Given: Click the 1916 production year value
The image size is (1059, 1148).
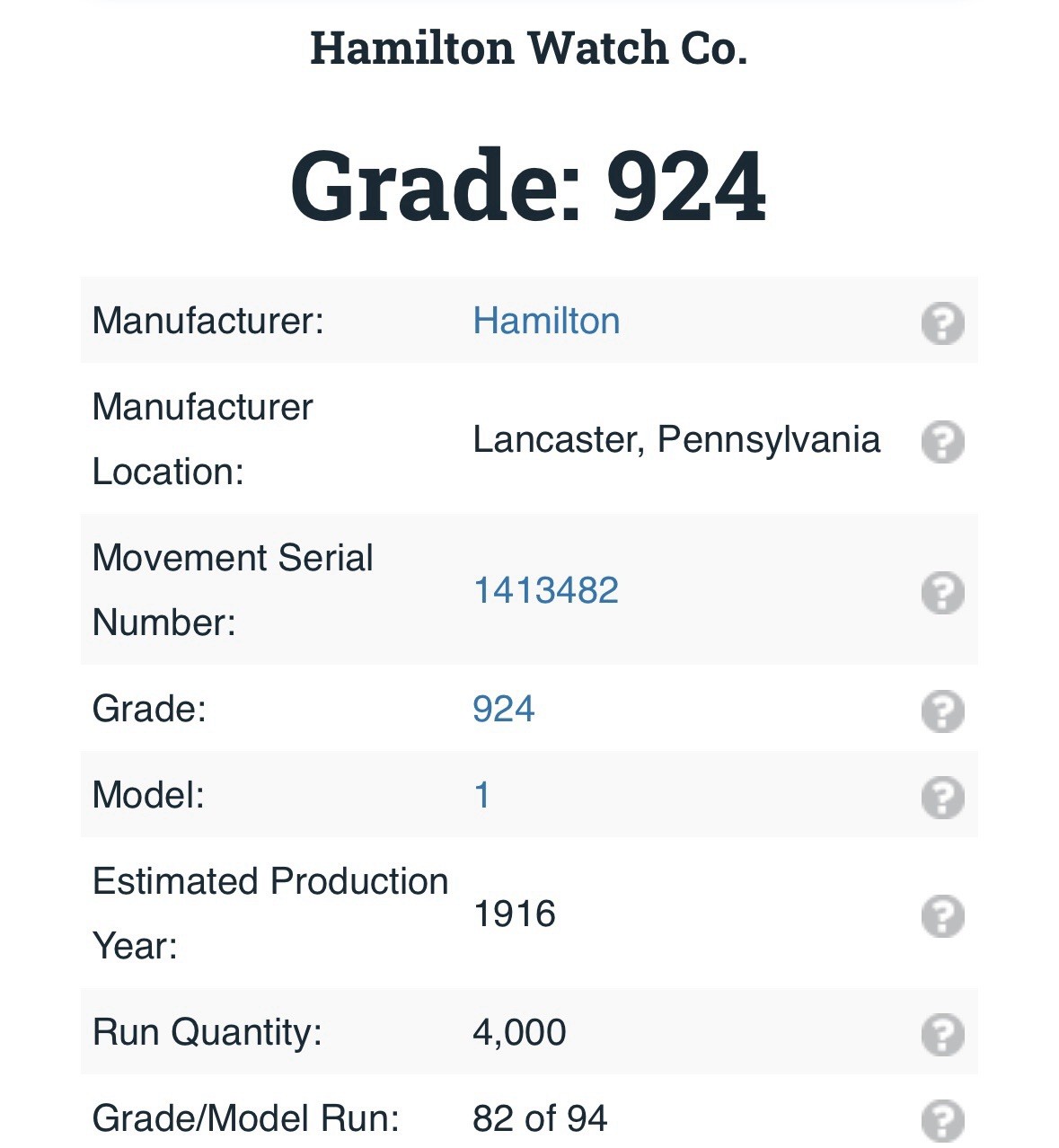Looking at the screenshot, I should pyautogui.click(x=514, y=914).
